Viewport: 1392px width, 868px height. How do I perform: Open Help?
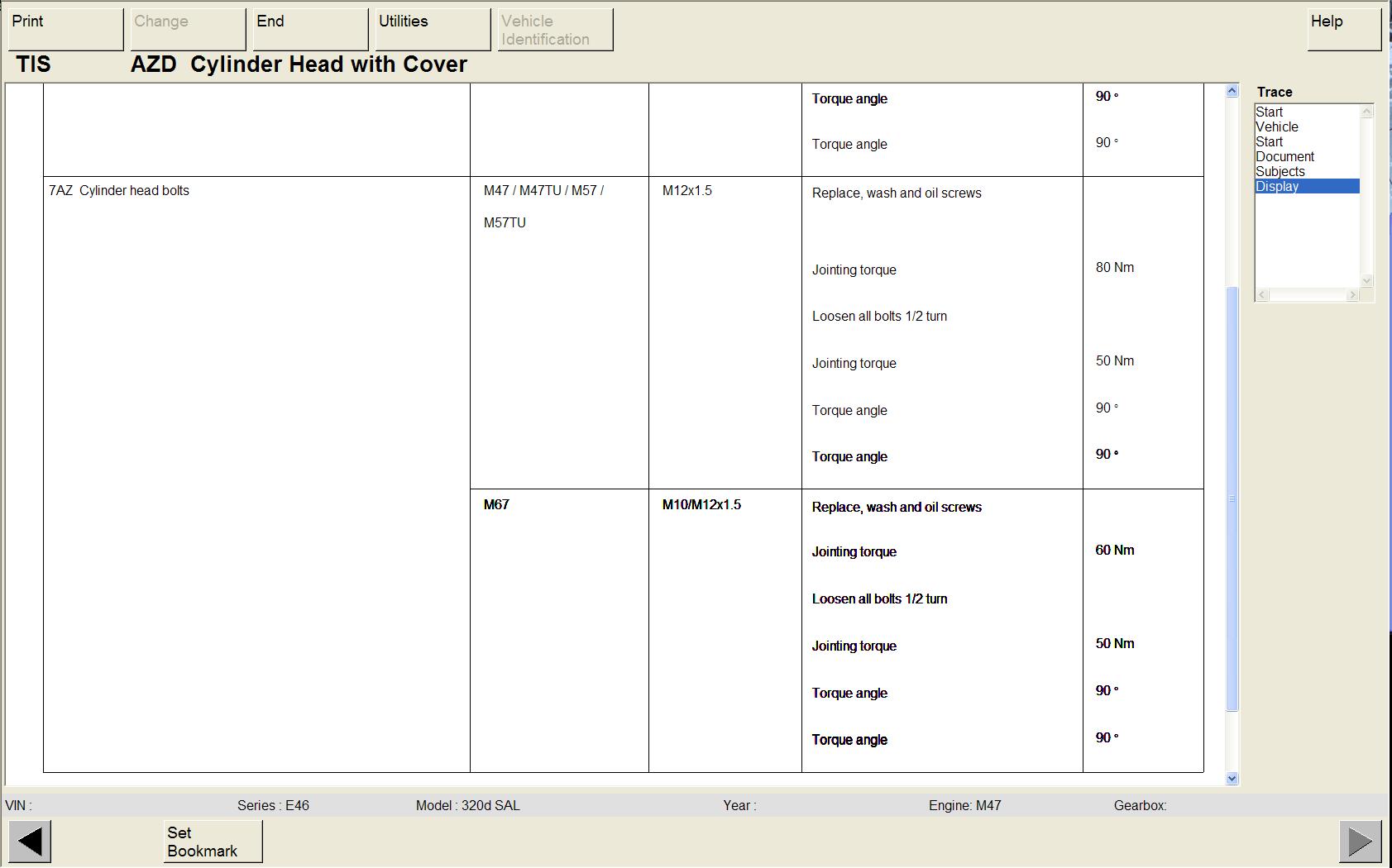1345,30
